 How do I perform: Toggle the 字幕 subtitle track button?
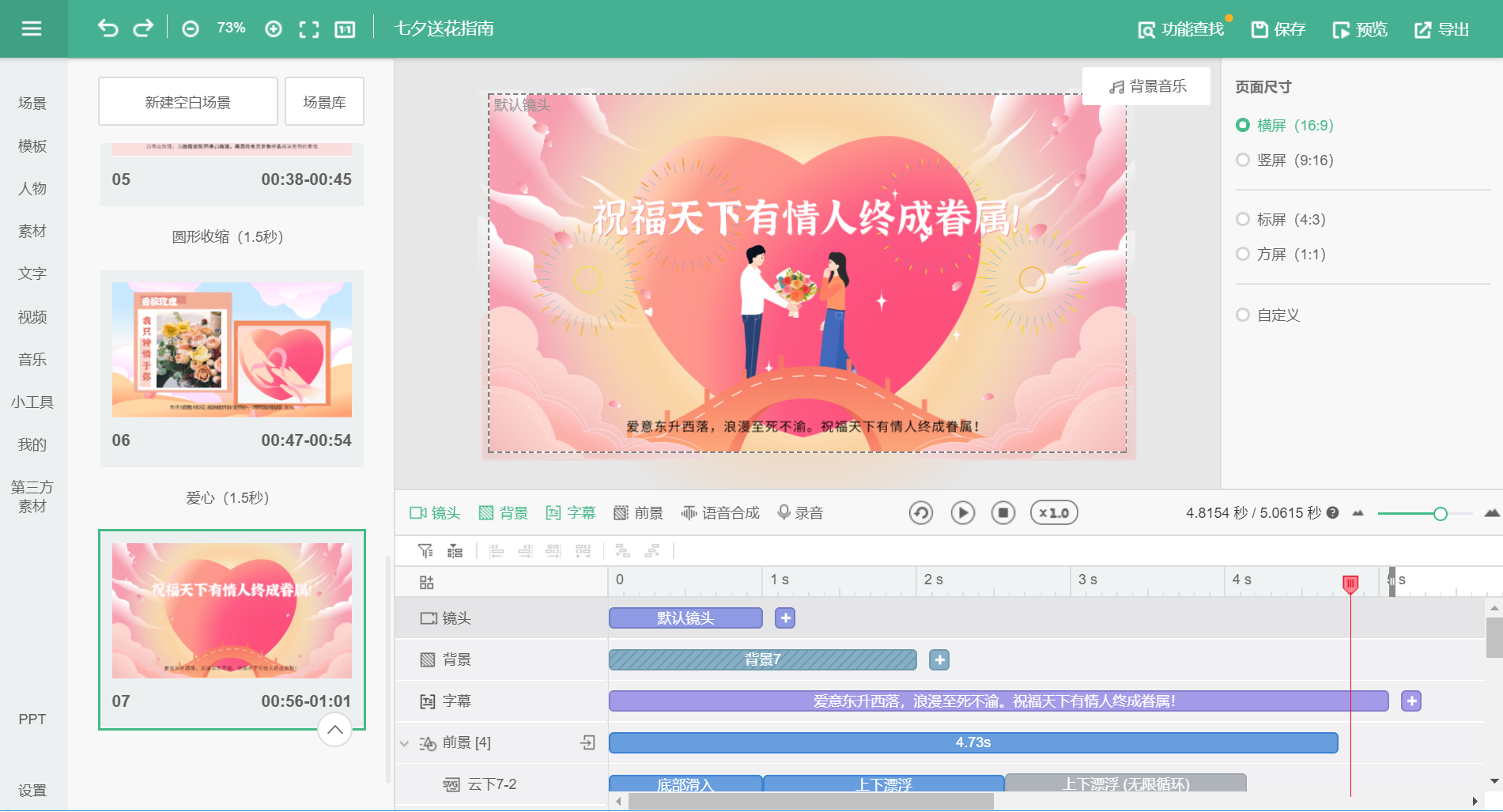[x=571, y=512]
